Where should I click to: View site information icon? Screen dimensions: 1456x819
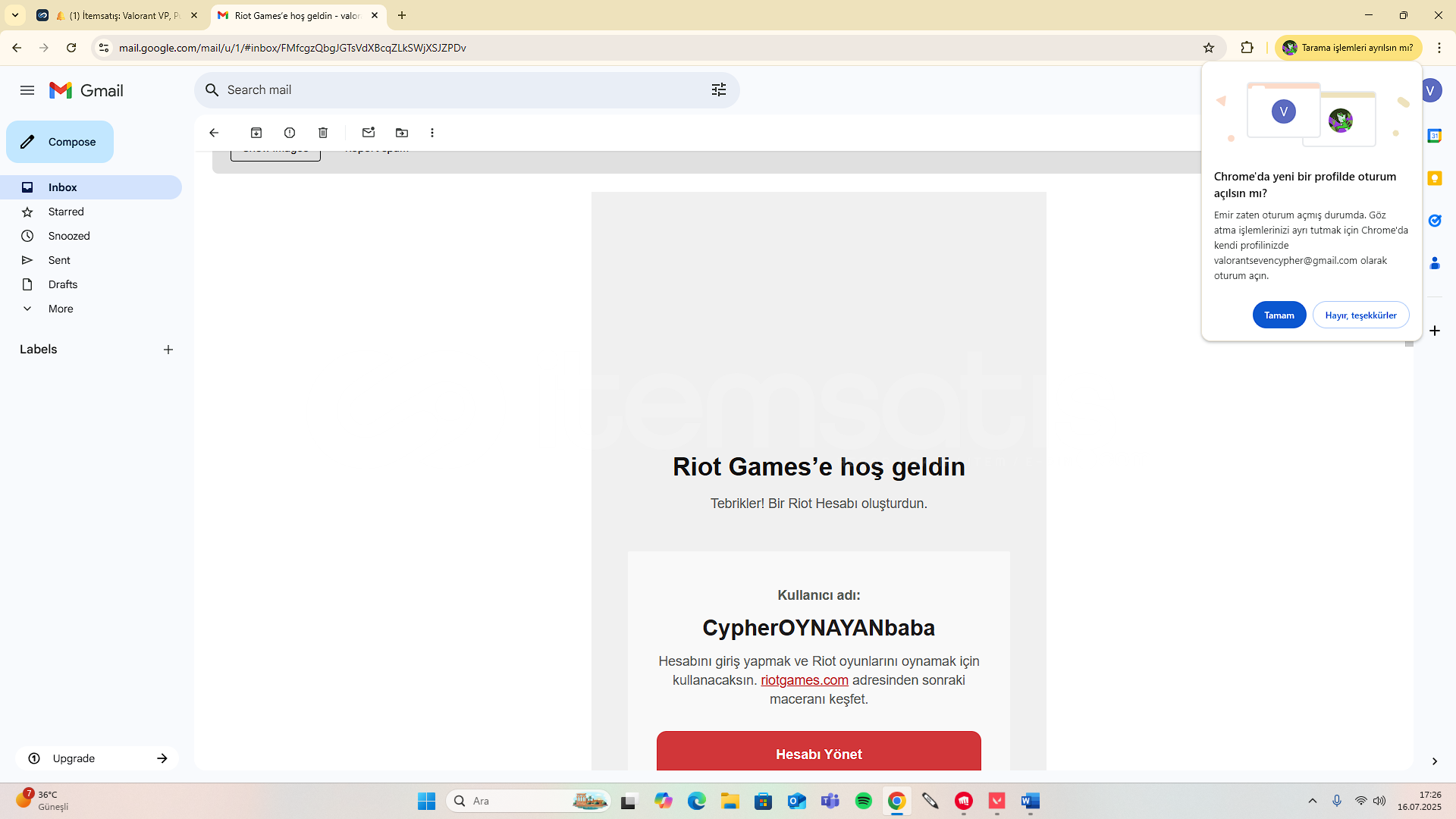click(104, 48)
